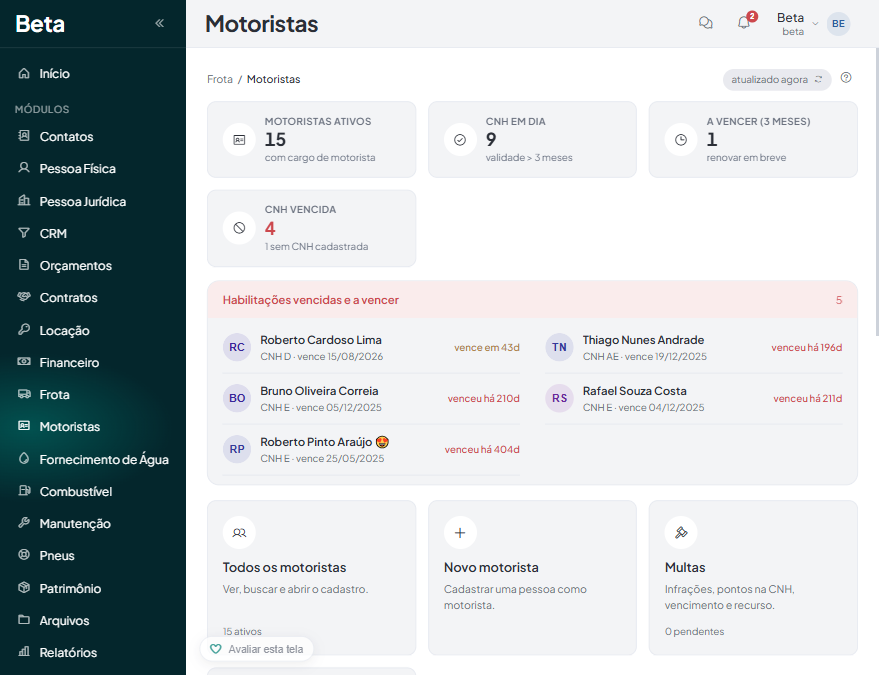Viewport: 879px width, 675px height.
Task: Collapse the sidebar with double chevron
Action: [159, 23]
